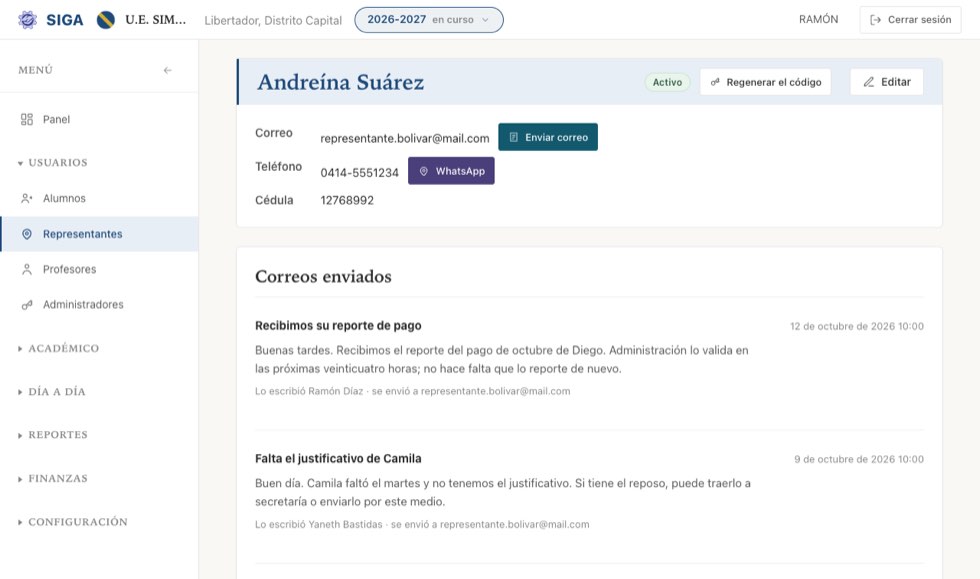Click the 'Buenas tardes. Recibimos el reporte' message body
The height and width of the screenshot is (579, 980).
click(501, 360)
